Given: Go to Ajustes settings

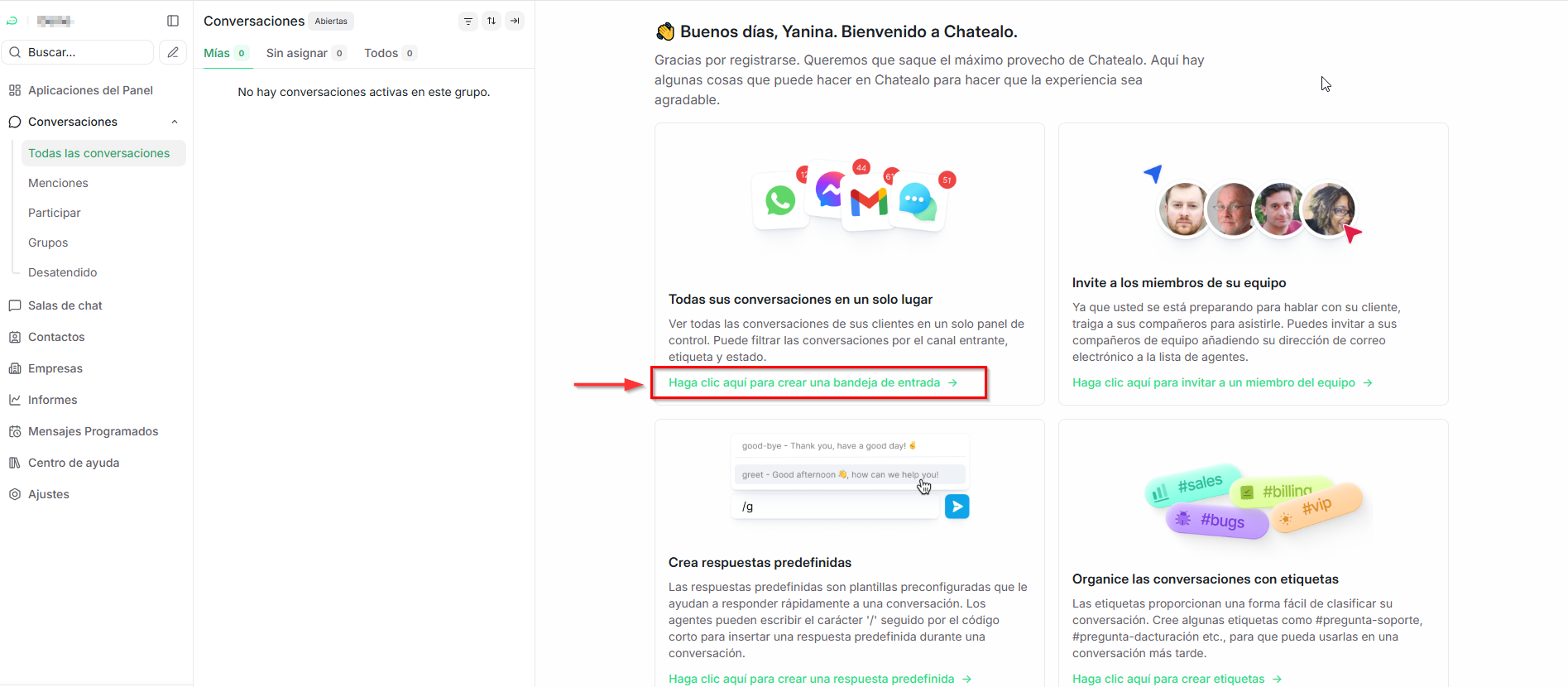Looking at the screenshot, I should (49, 494).
